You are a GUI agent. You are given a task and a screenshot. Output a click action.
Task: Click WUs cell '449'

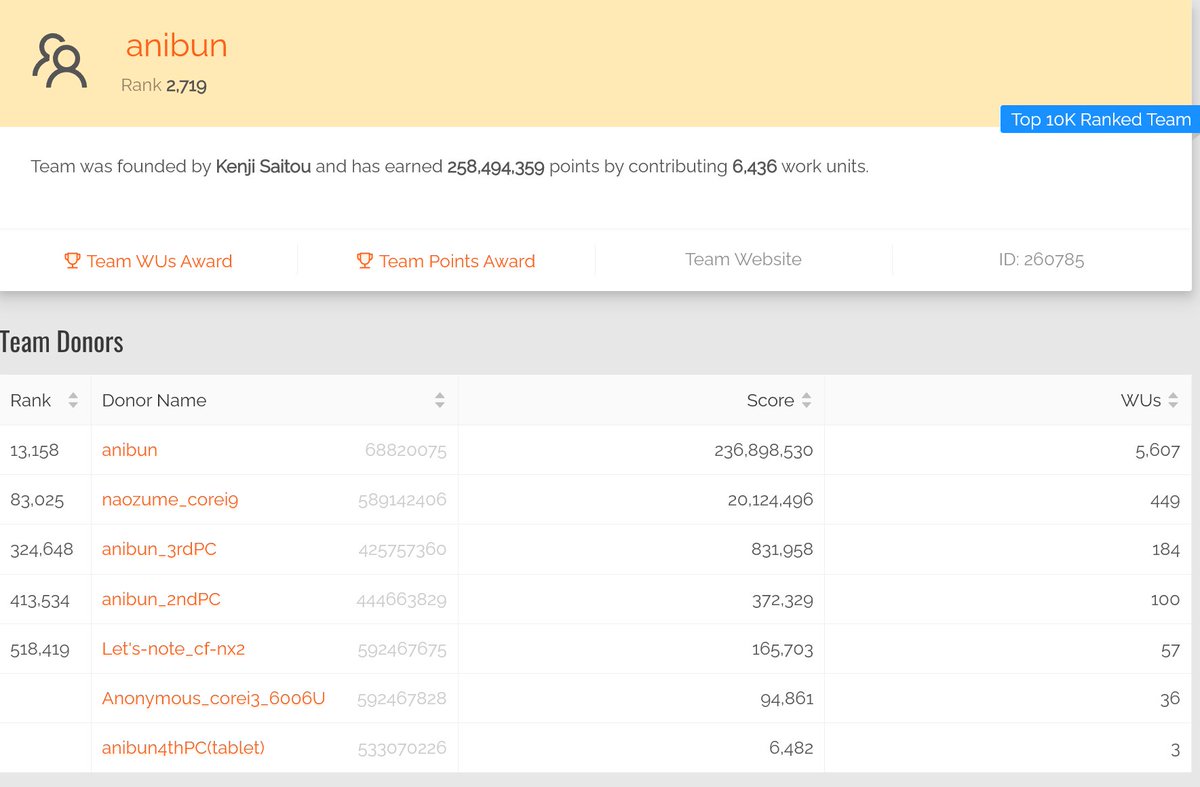tap(1165, 500)
